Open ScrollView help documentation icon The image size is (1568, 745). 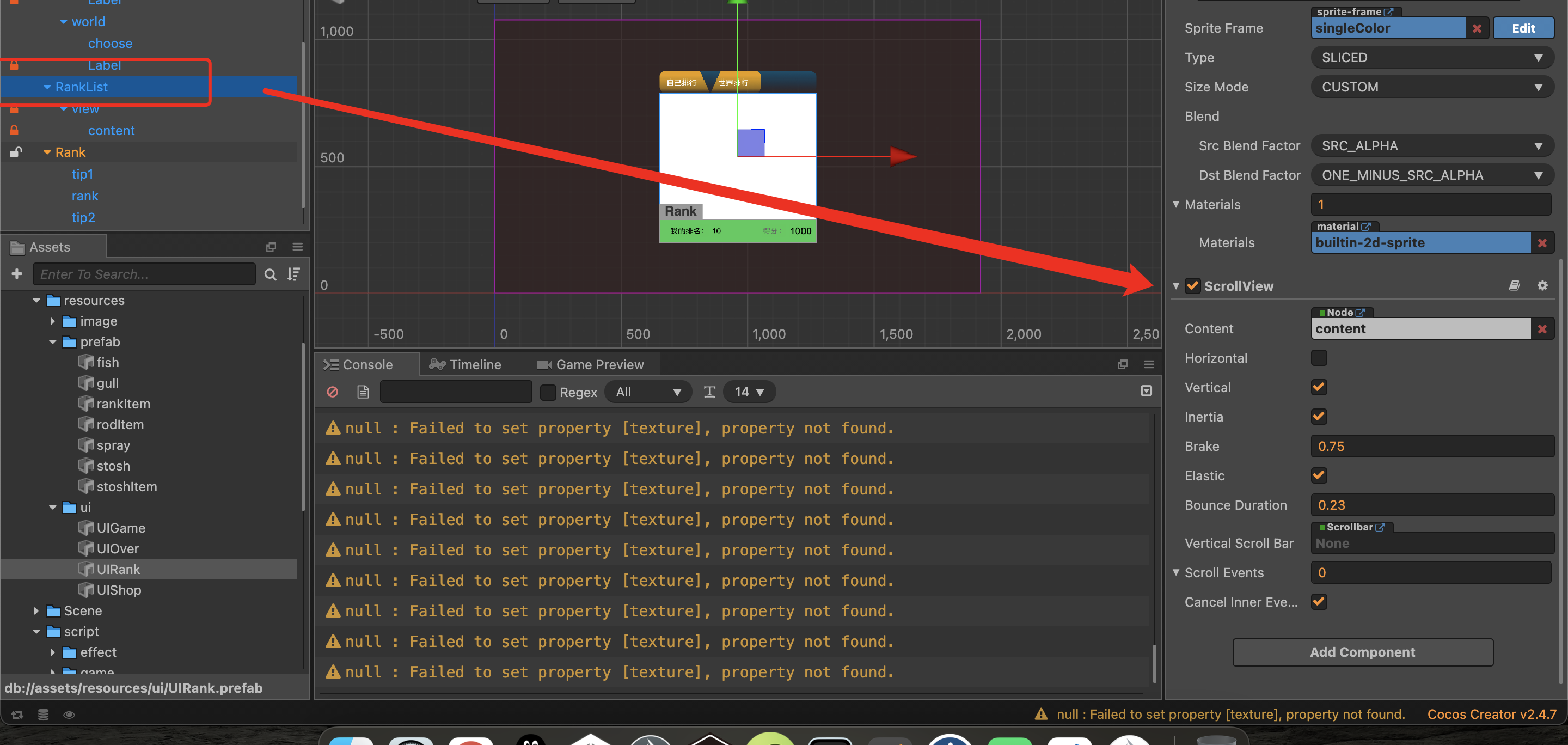[x=1514, y=285]
